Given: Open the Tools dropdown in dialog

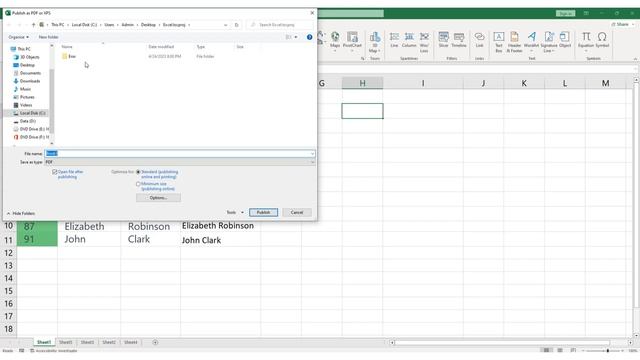Looking at the screenshot, I should pos(235,212).
